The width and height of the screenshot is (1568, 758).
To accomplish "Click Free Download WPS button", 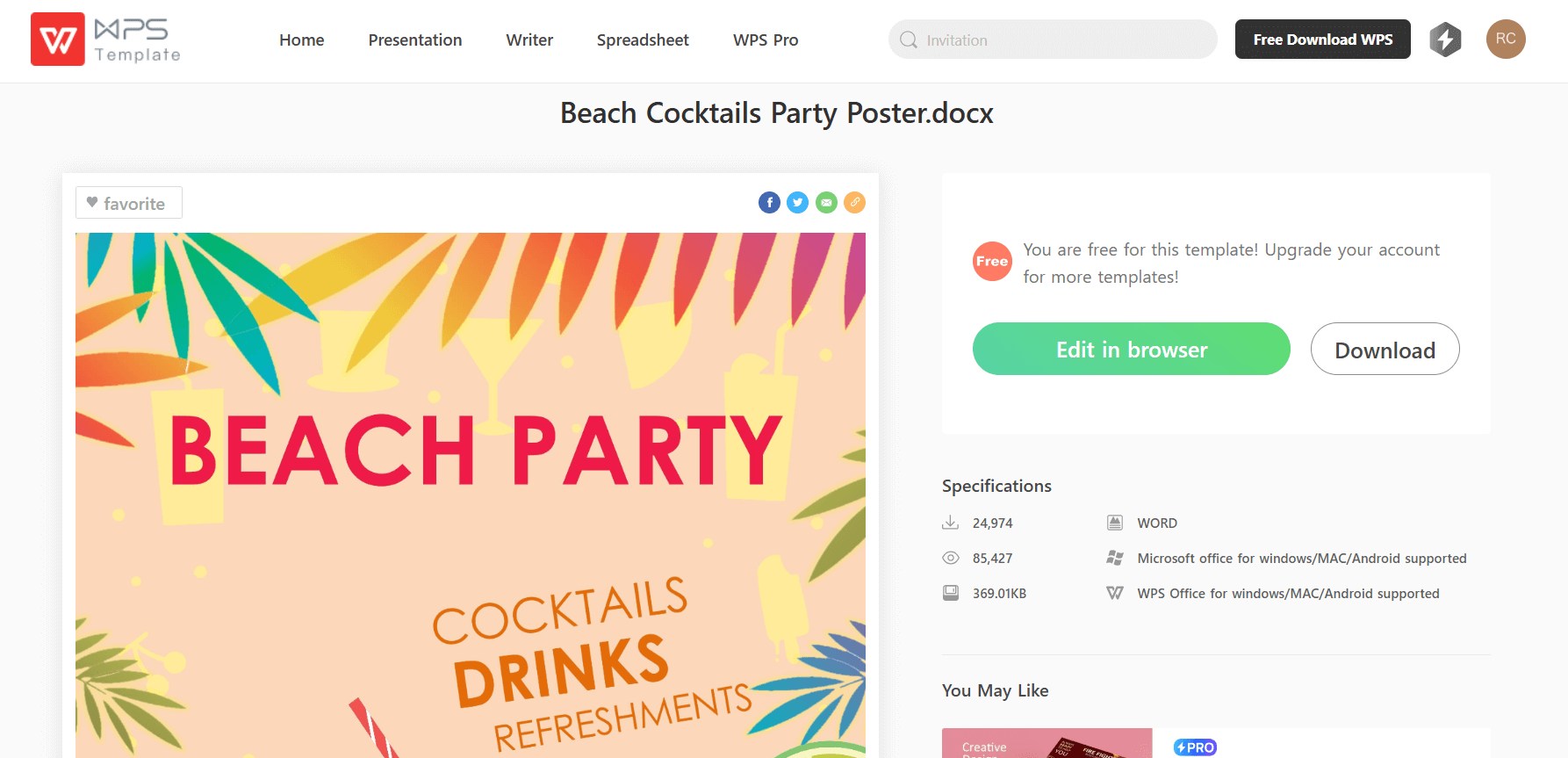I will pyautogui.click(x=1322, y=40).
